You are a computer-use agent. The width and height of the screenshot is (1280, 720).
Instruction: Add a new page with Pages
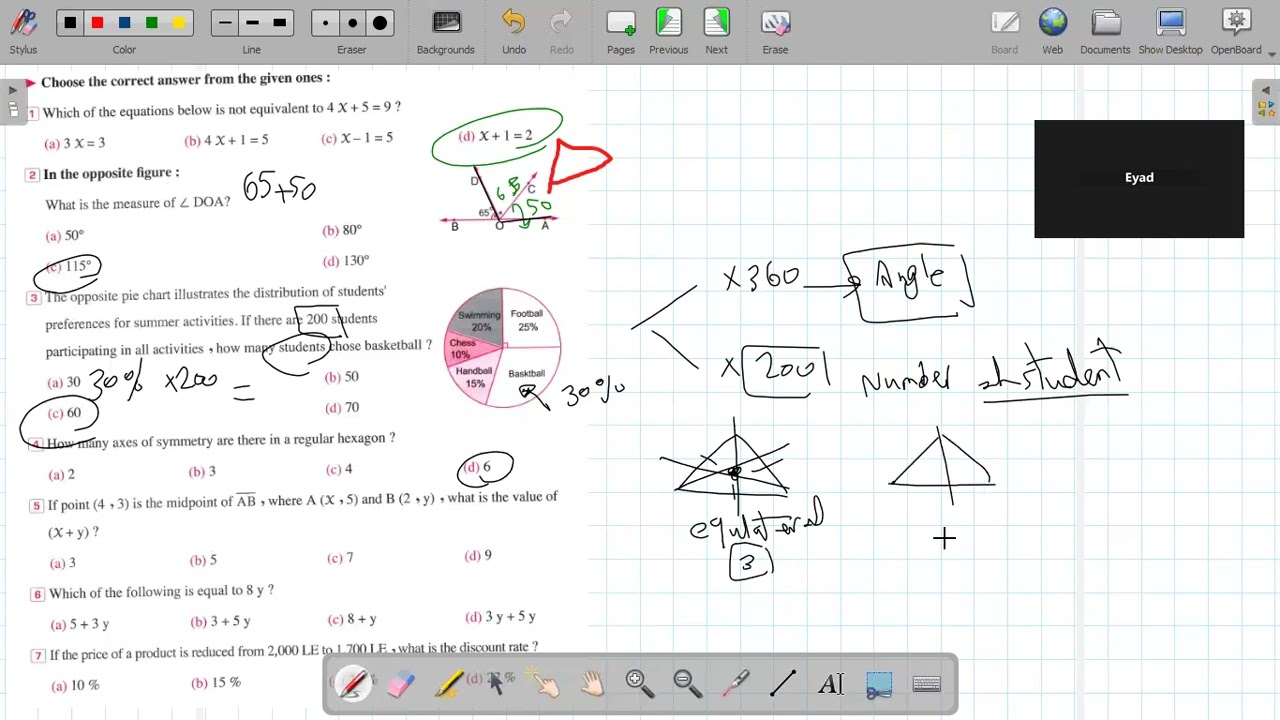(621, 32)
